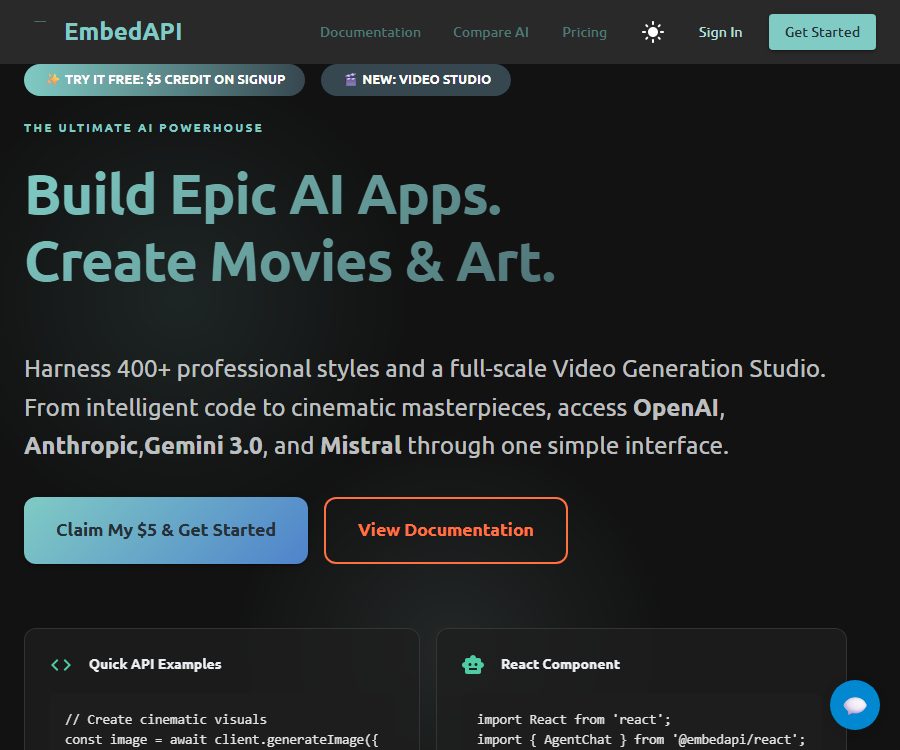The width and height of the screenshot is (900, 750).
Task: Click the bold text Gemini 3.0
Action: point(203,446)
